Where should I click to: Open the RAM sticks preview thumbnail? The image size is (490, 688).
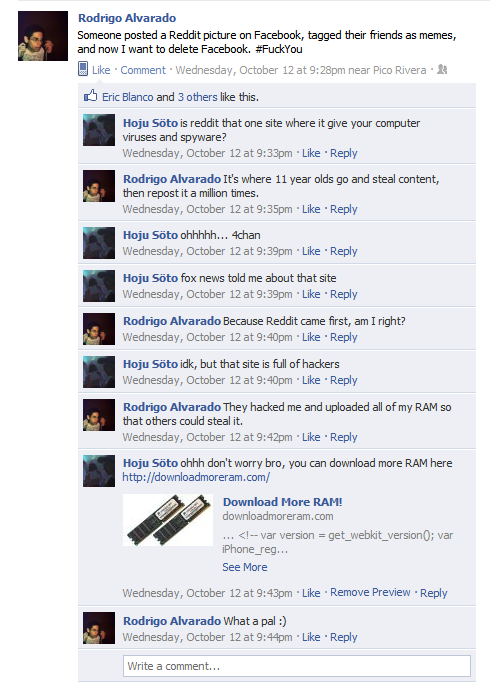168,520
